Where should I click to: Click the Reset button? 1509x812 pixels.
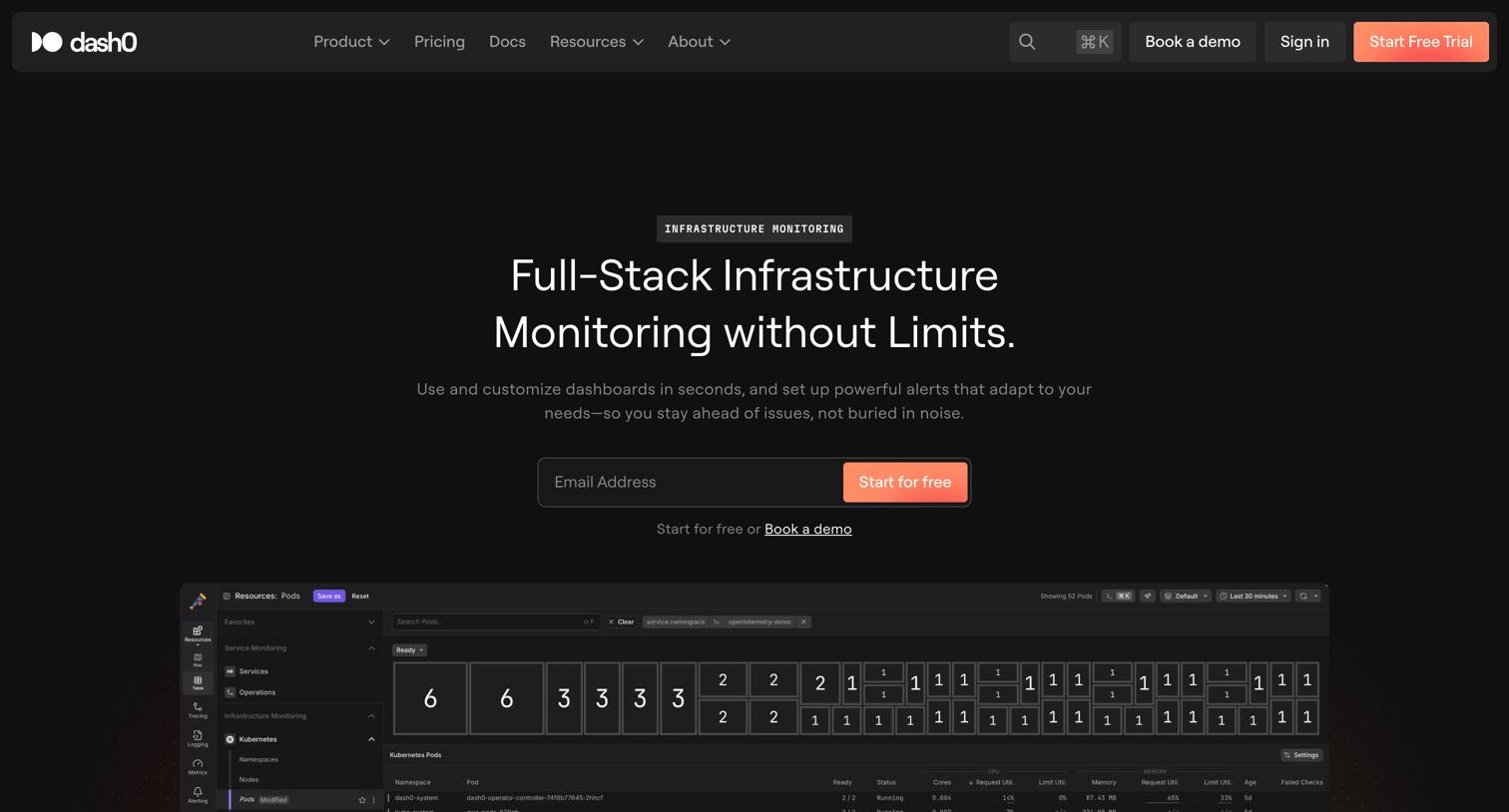point(360,597)
